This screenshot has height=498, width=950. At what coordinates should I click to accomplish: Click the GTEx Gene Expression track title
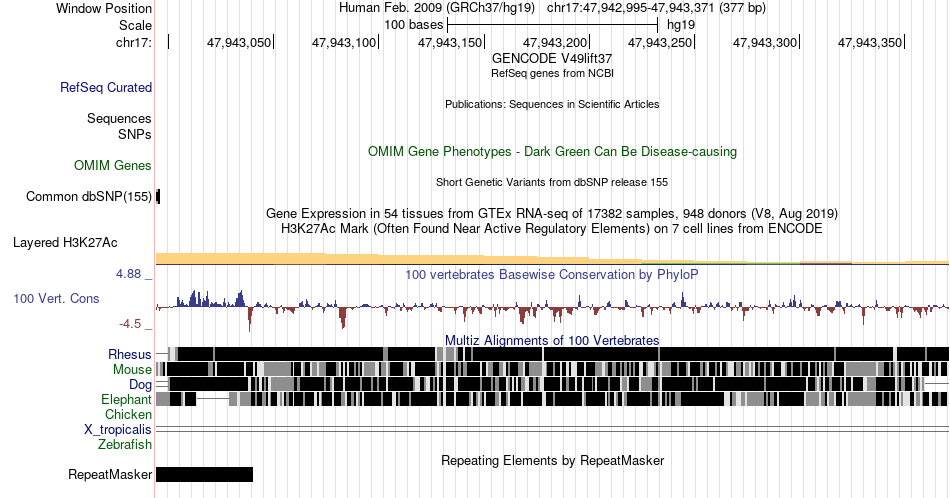[x=552, y=213]
